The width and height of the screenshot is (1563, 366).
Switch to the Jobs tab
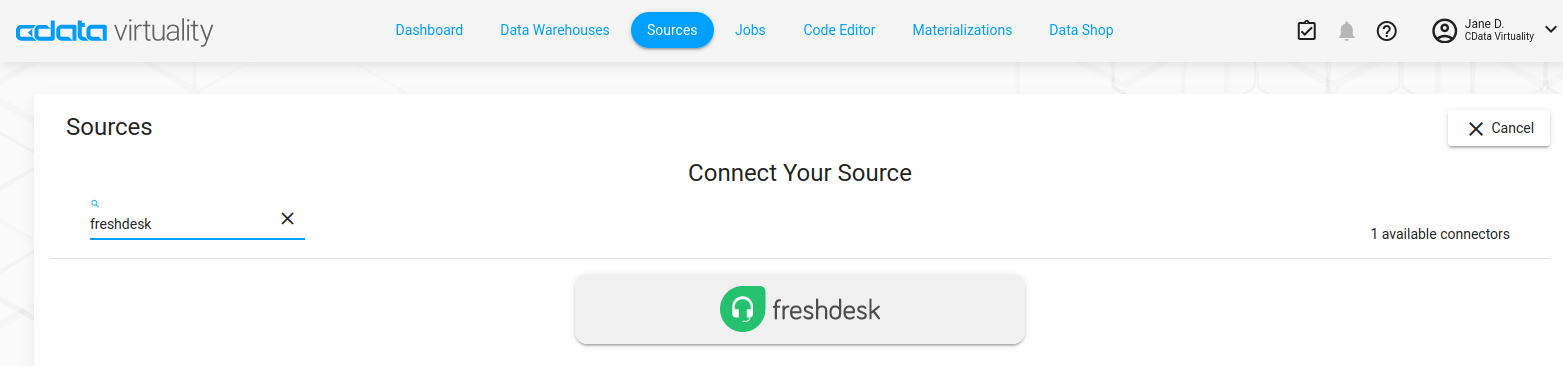point(750,30)
